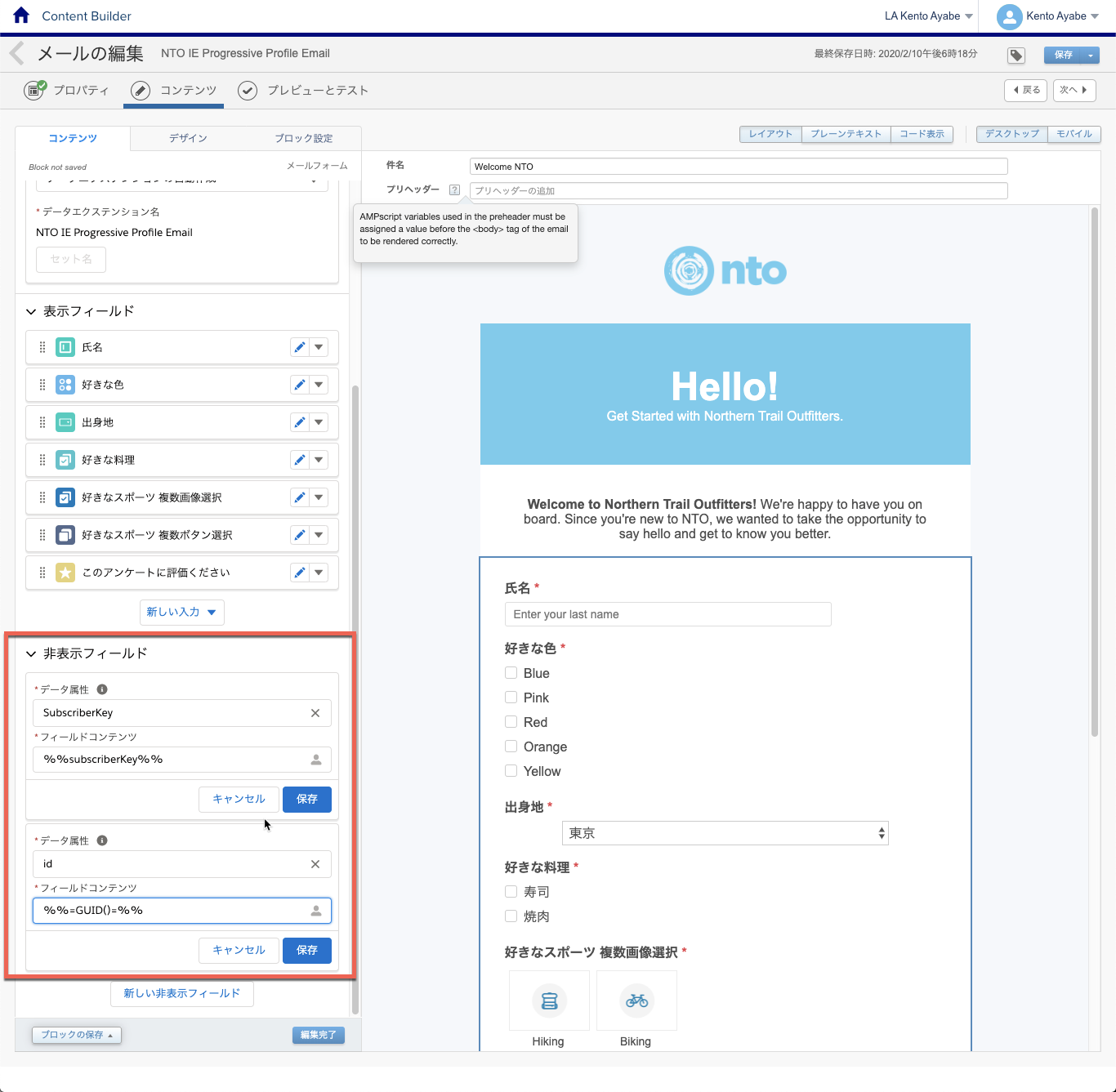The height and width of the screenshot is (1092, 1116).
Task: Click 編集完了 button
Action: pos(319,1035)
